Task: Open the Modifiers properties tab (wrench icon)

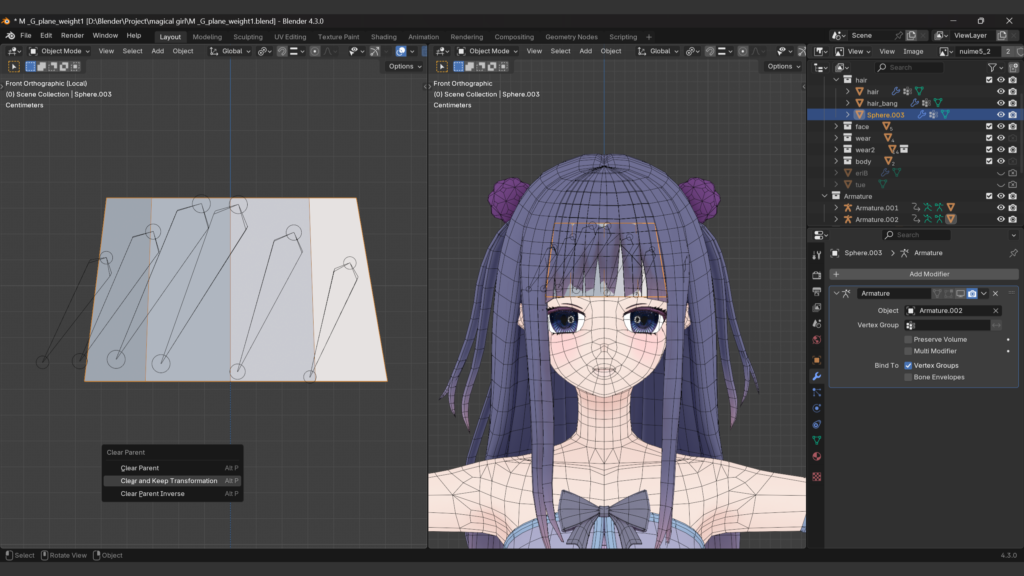Action: 816,375
